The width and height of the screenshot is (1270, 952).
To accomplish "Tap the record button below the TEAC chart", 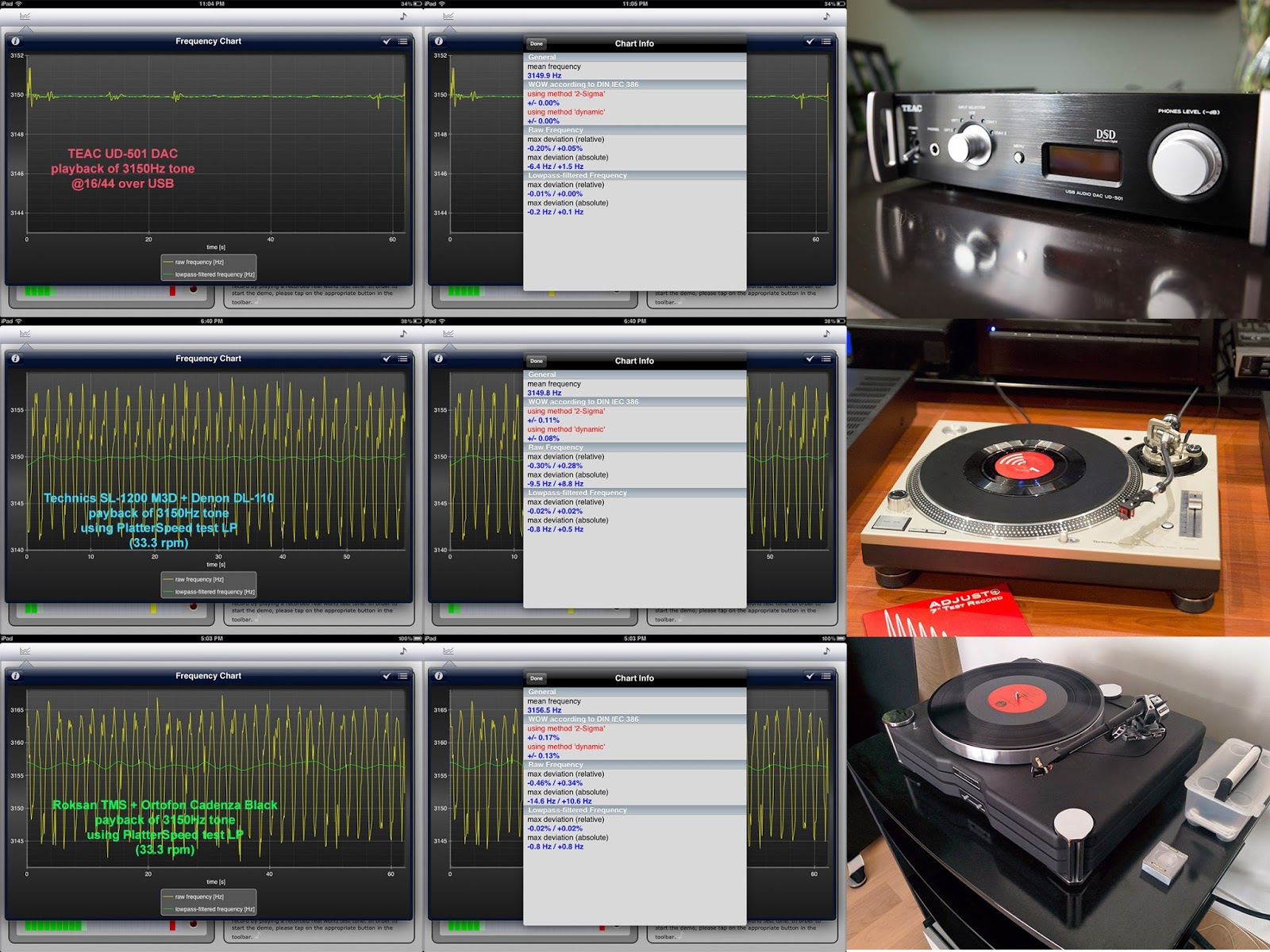I will [x=193, y=290].
